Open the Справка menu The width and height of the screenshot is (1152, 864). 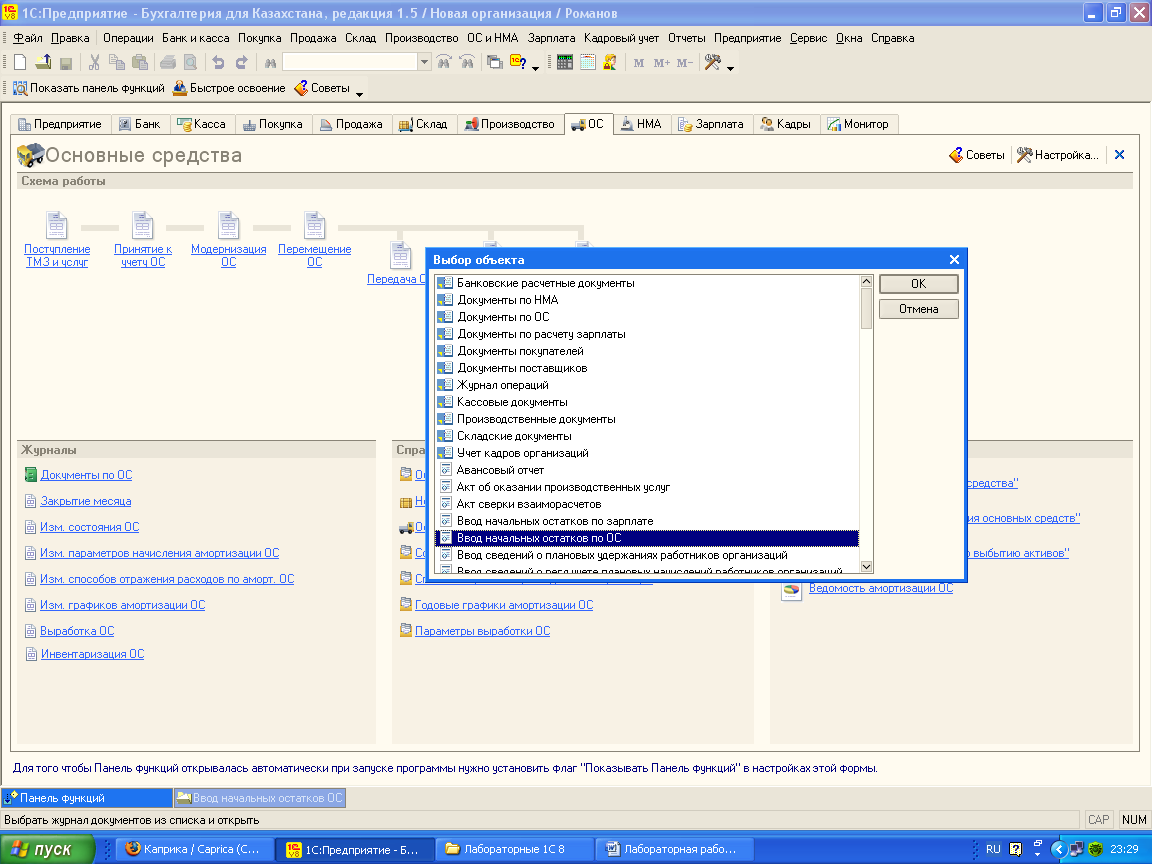point(893,38)
